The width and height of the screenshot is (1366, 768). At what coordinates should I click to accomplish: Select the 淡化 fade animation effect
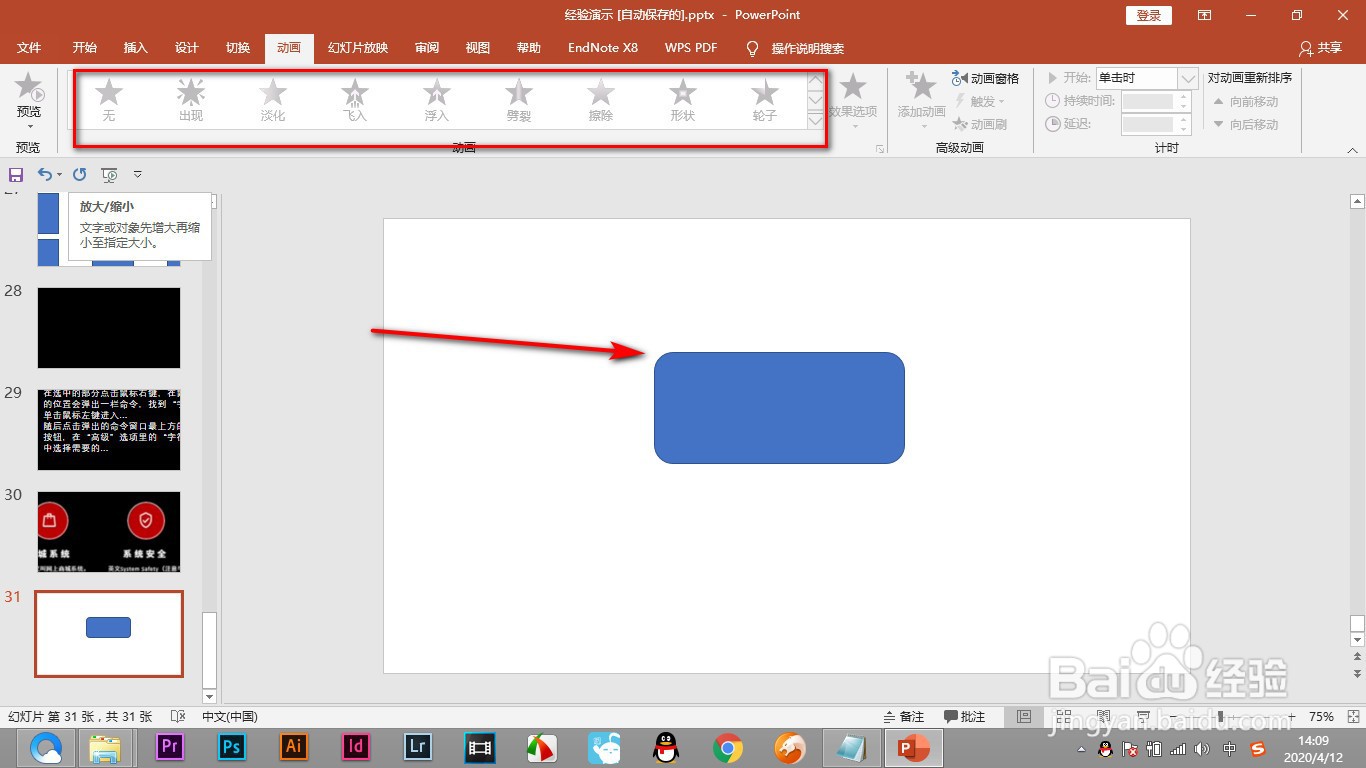[273, 100]
